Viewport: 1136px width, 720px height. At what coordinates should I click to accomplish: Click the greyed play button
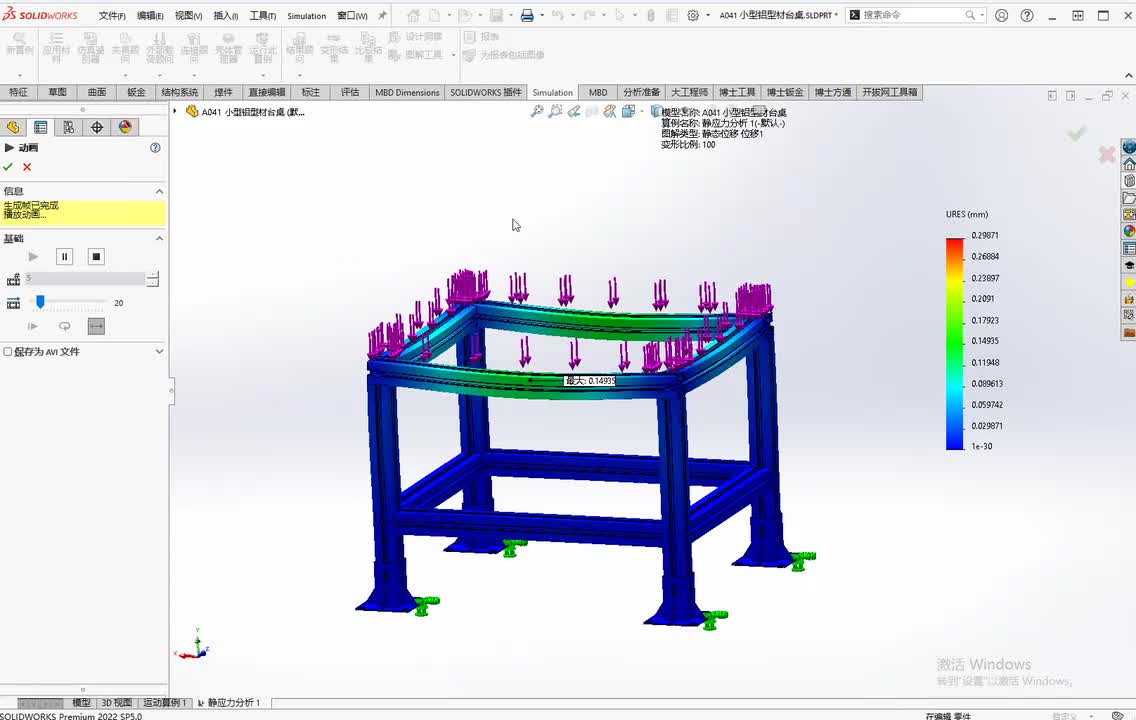click(33, 256)
